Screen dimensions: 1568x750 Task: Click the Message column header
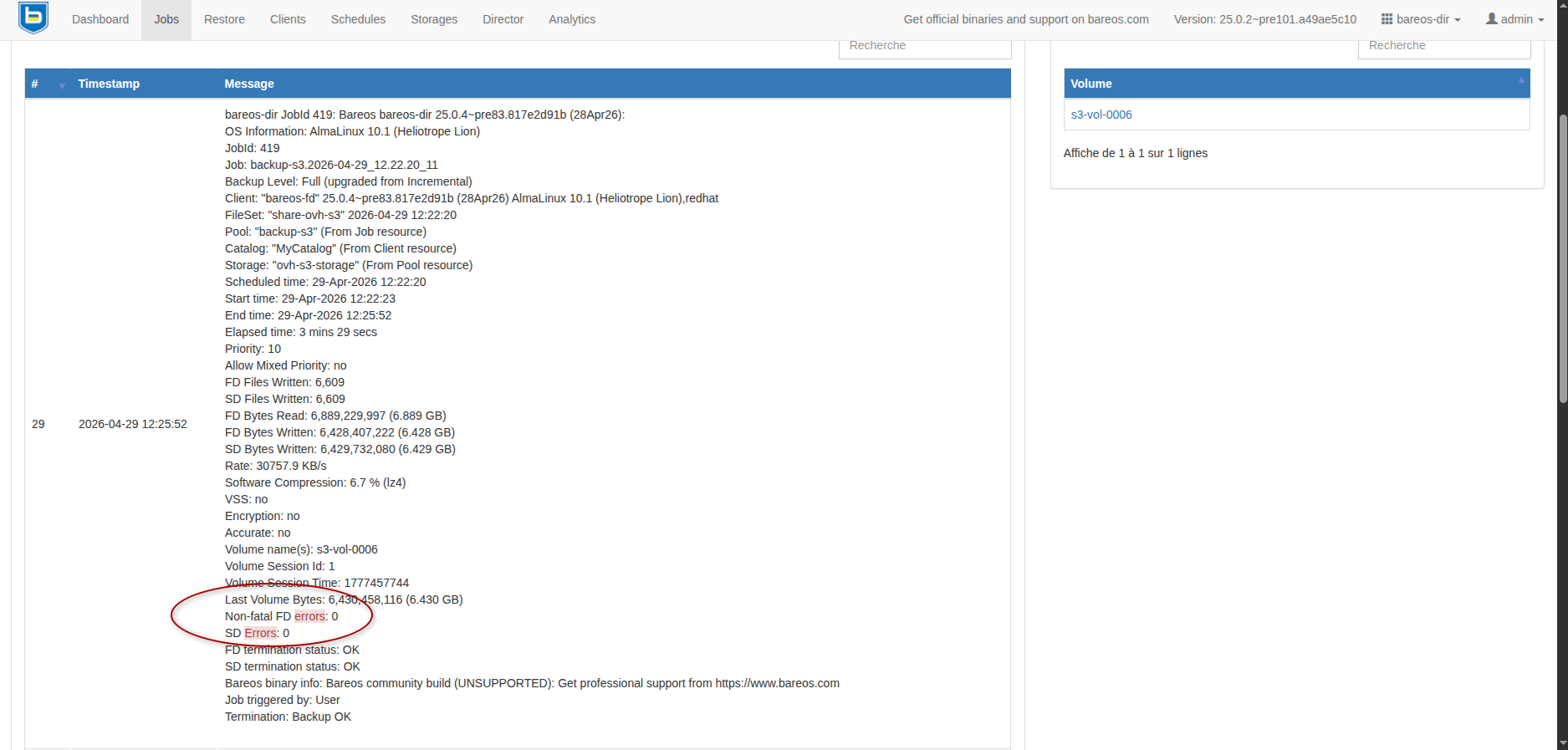[x=614, y=84]
